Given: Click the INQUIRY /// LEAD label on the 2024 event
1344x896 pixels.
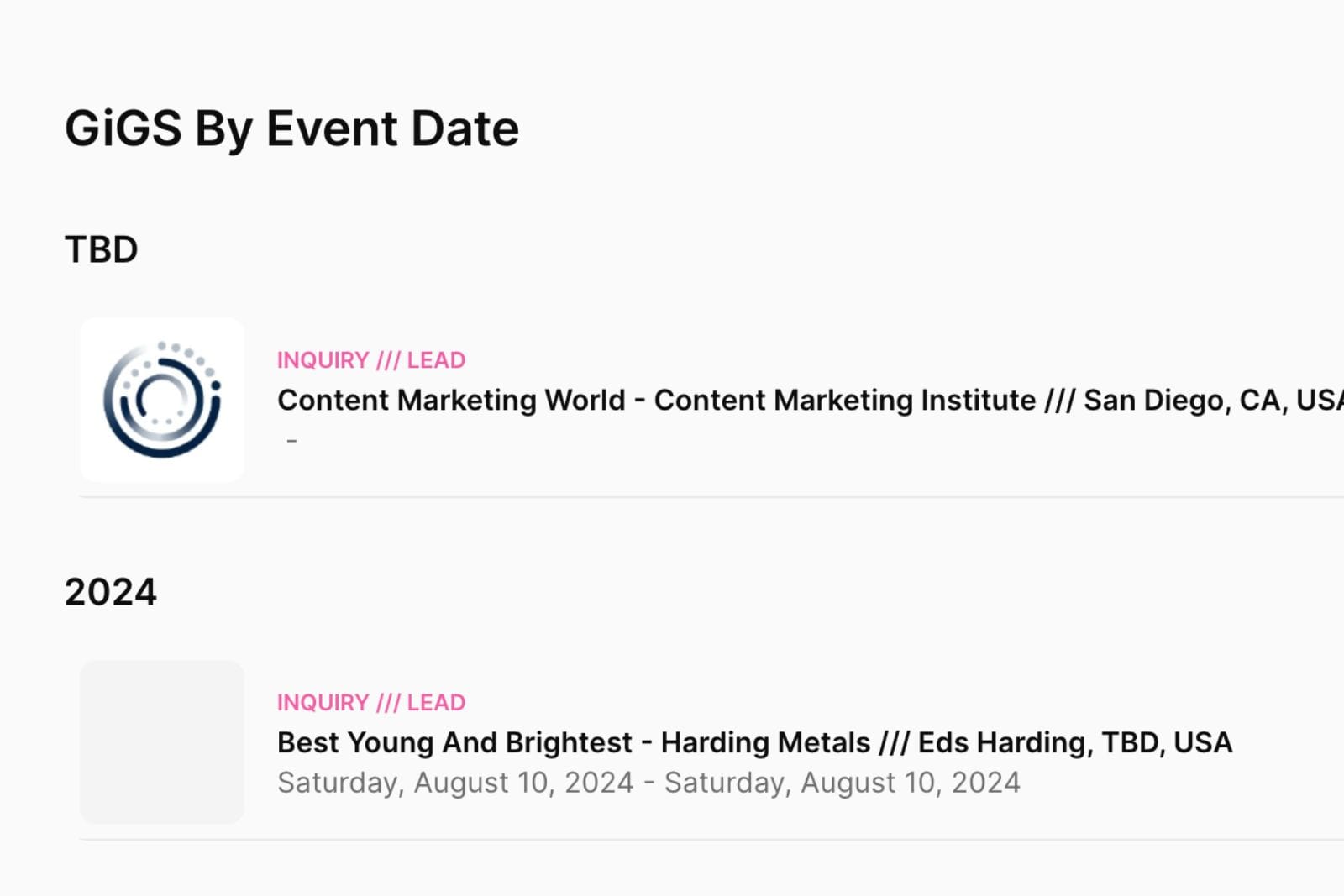Looking at the screenshot, I should coord(371,702).
